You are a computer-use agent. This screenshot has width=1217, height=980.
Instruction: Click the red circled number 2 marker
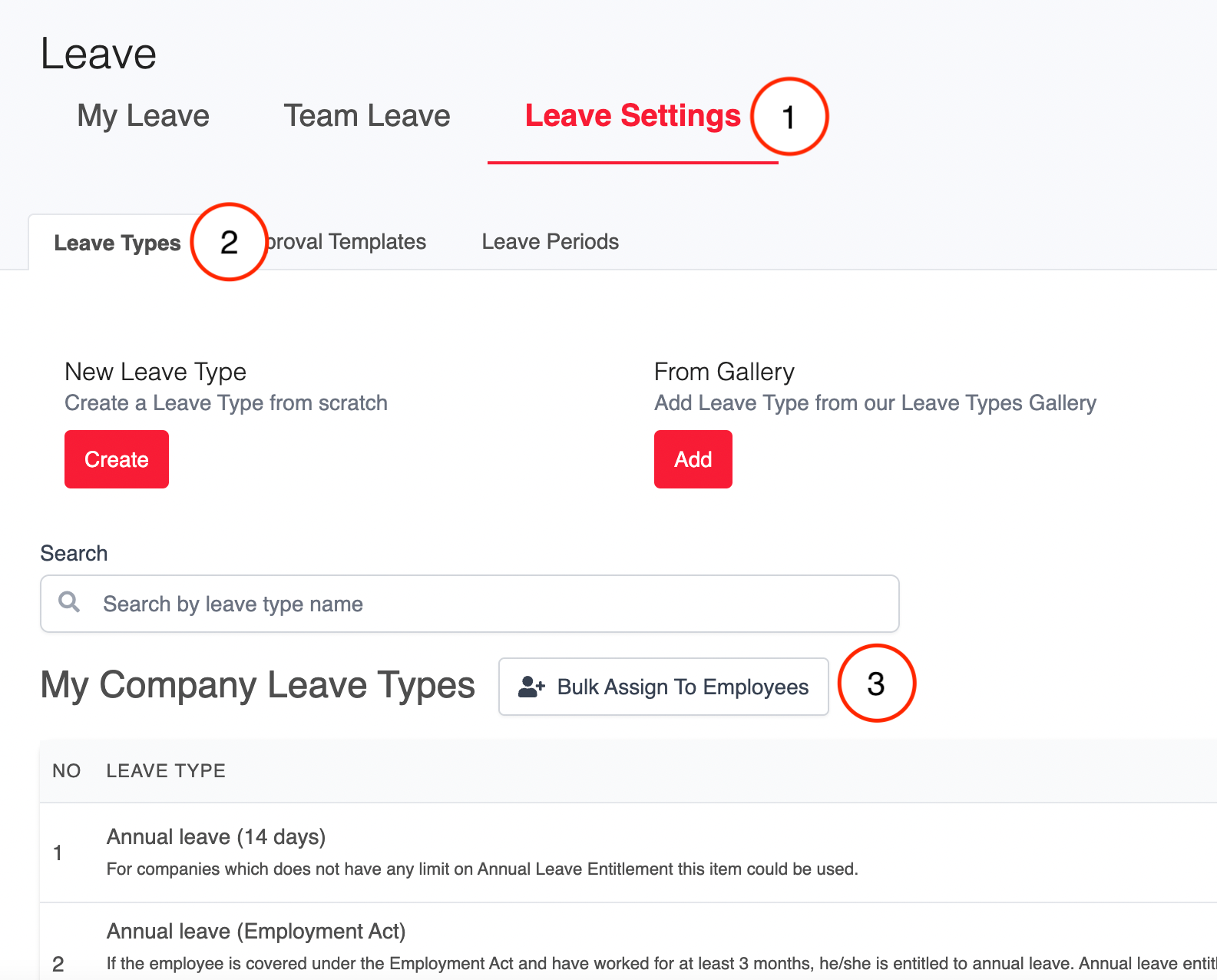tap(229, 242)
